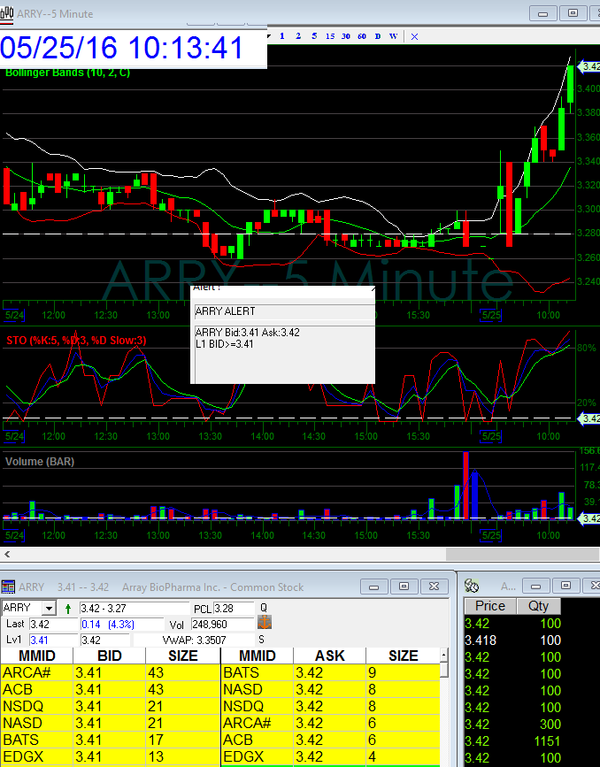
Task: Click the orange icon beside volume field
Action: [x=265, y=623]
